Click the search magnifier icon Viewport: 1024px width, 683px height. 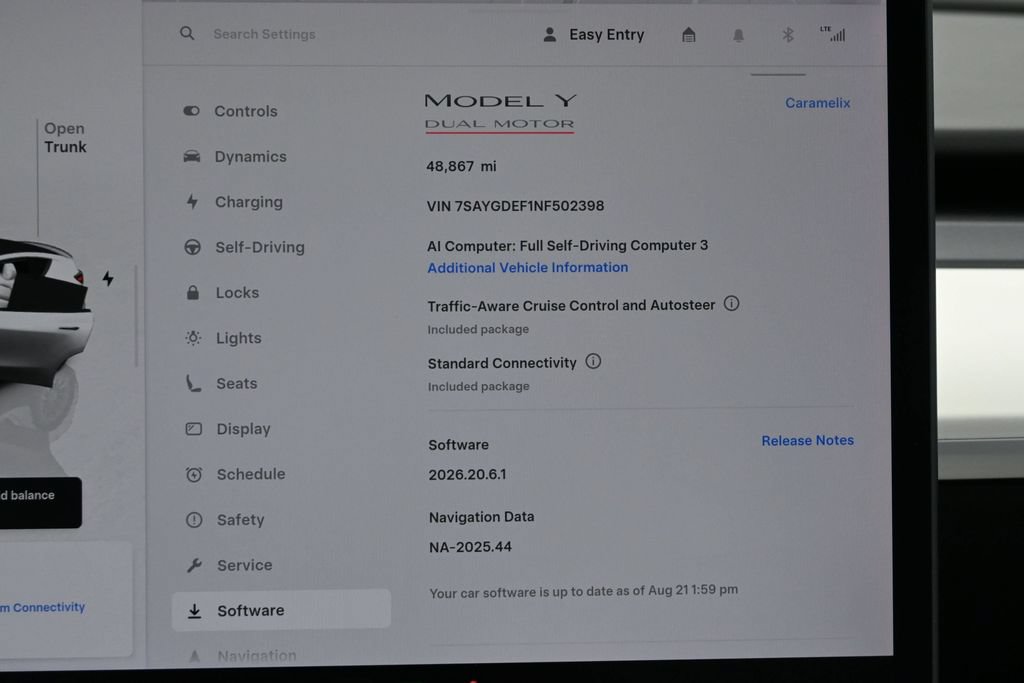[187, 33]
